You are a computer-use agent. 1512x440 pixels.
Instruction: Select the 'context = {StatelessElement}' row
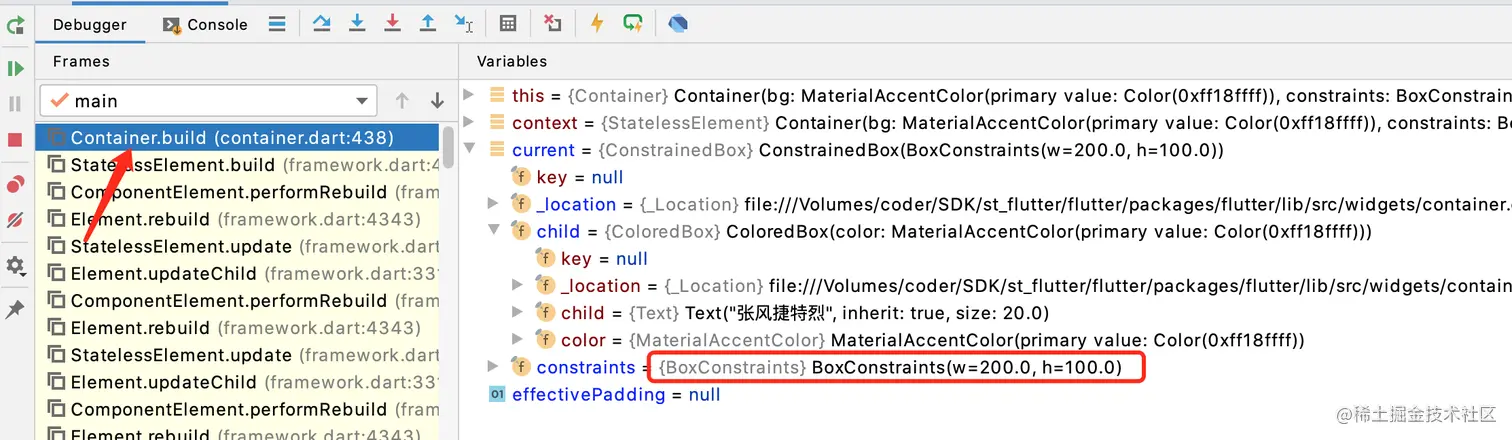click(985, 123)
